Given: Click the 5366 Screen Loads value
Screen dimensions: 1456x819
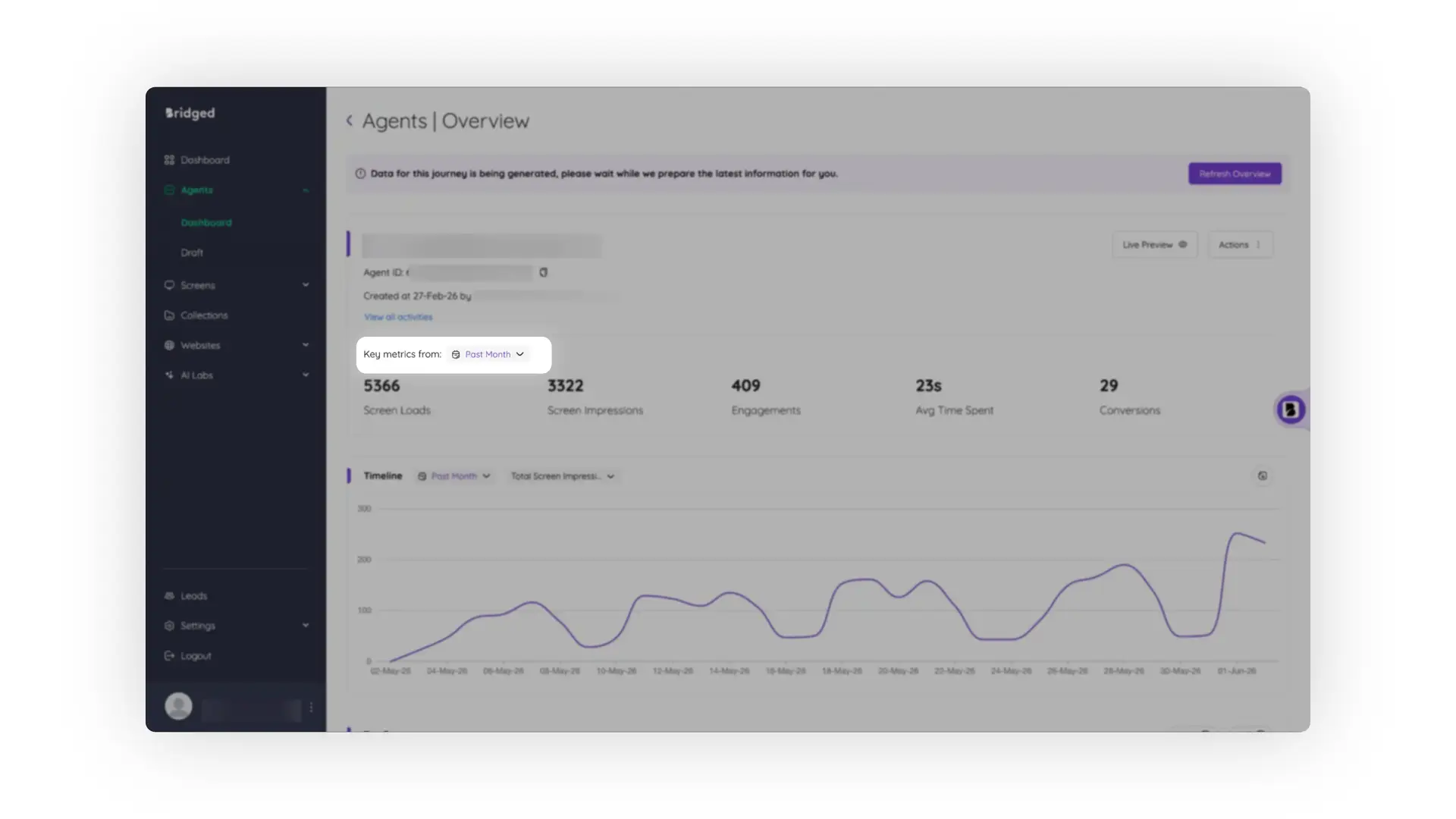Looking at the screenshot, I should click(381, 385).
